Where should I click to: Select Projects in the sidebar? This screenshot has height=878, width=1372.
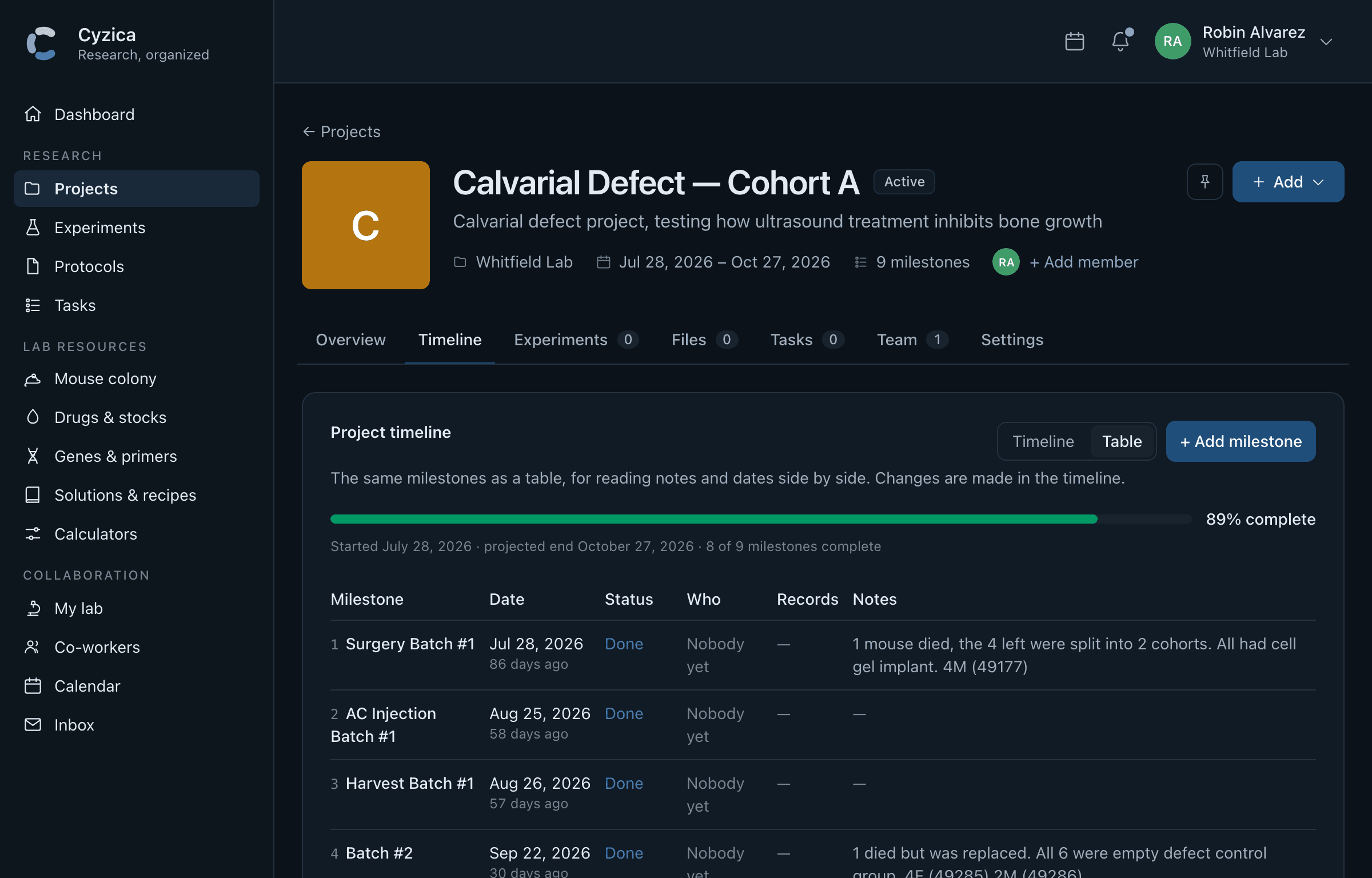click(136, 189)
